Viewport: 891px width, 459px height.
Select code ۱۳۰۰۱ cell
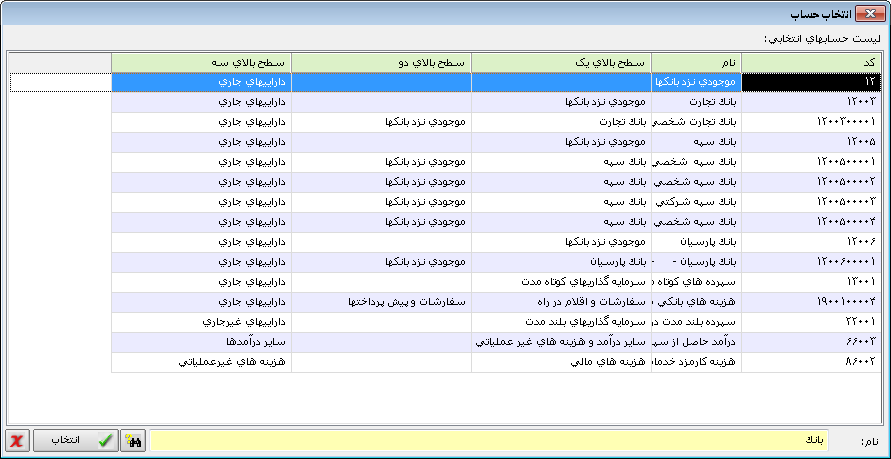[x=811, y=282]
